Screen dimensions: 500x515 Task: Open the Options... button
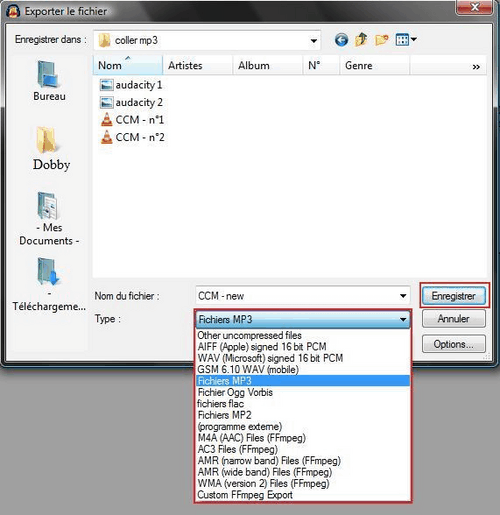click(454, 344)
